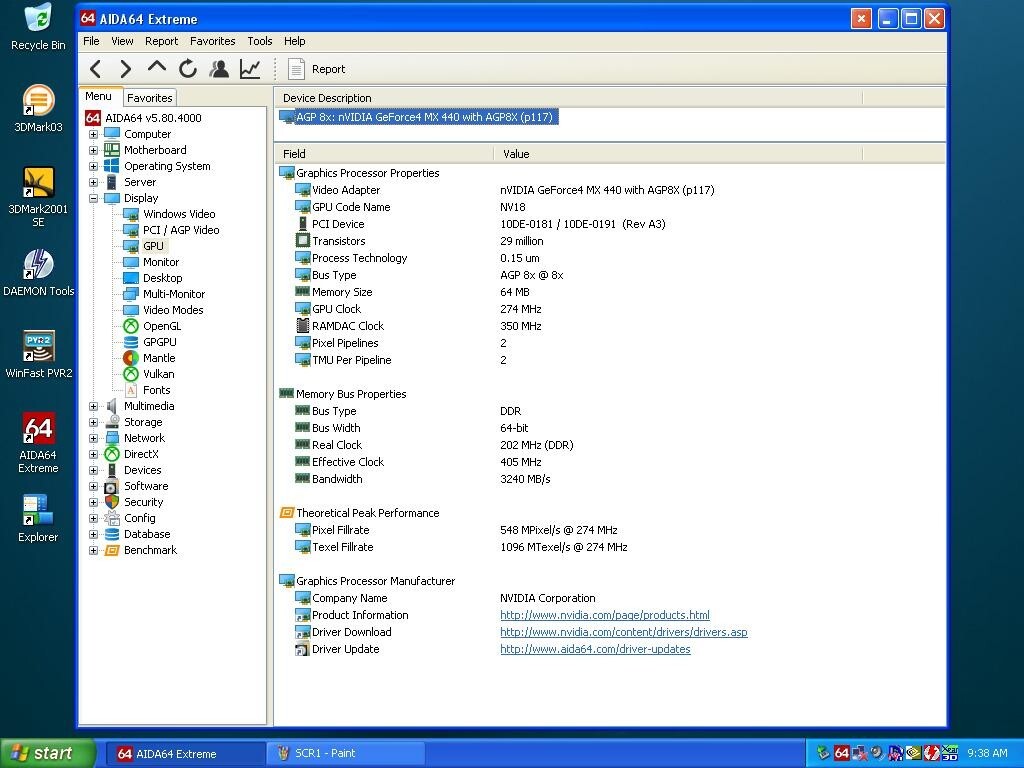This screenshot has width=1024, height=768.
Task: Expand the Motherboard tree node
Action: [x=93, y=150]
